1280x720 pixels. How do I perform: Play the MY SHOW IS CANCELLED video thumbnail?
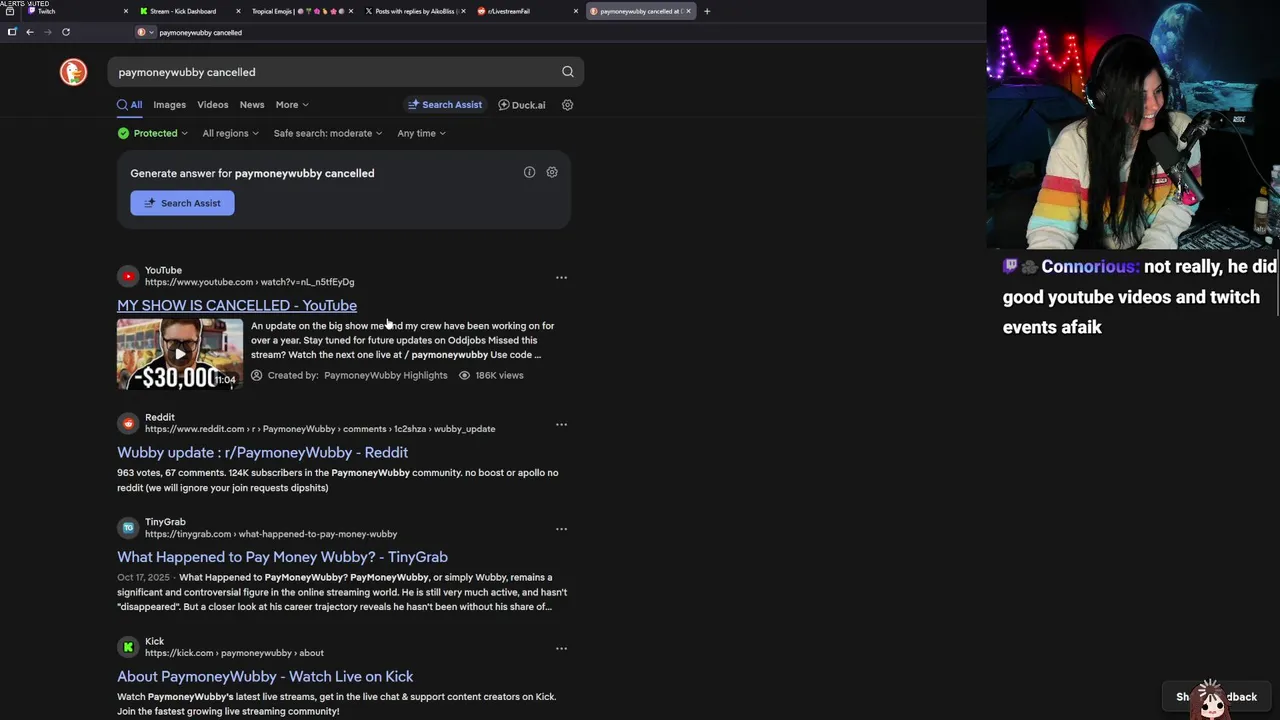(x=180, y=353)
